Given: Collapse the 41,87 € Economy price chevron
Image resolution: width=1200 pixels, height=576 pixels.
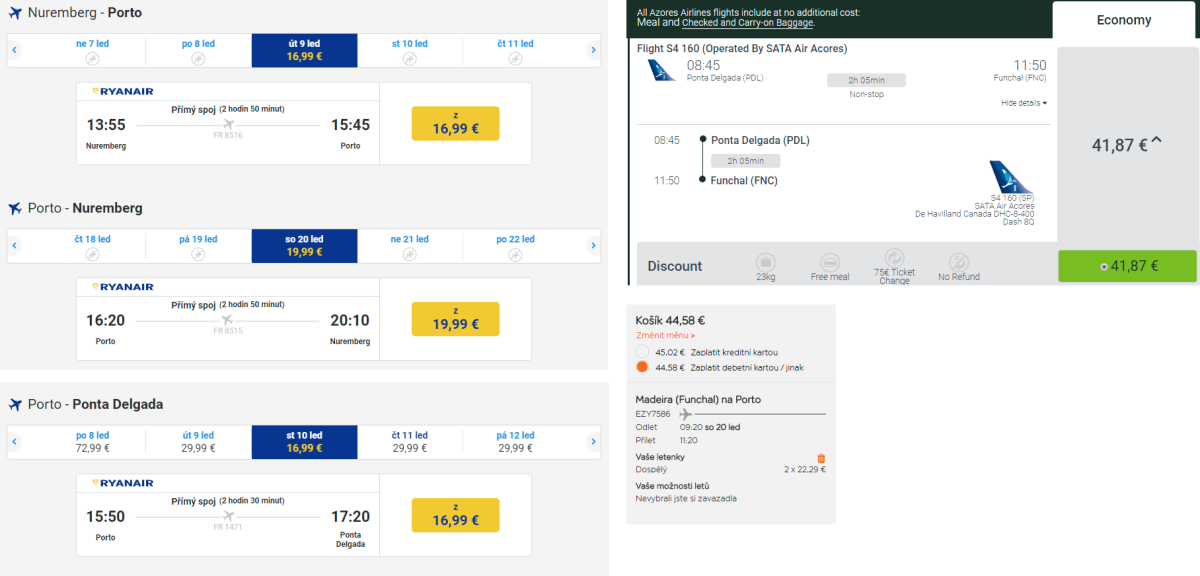Looking at the screenshot, I should (1157, 142).
